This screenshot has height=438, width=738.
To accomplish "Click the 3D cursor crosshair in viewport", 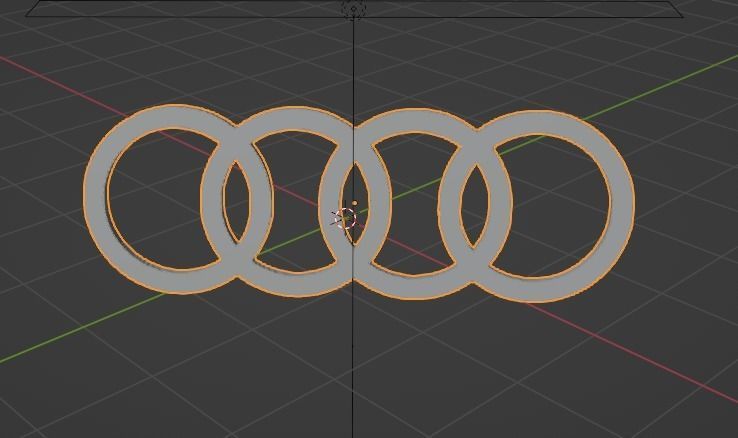I will pyautogui.click(x=345, y=219).
